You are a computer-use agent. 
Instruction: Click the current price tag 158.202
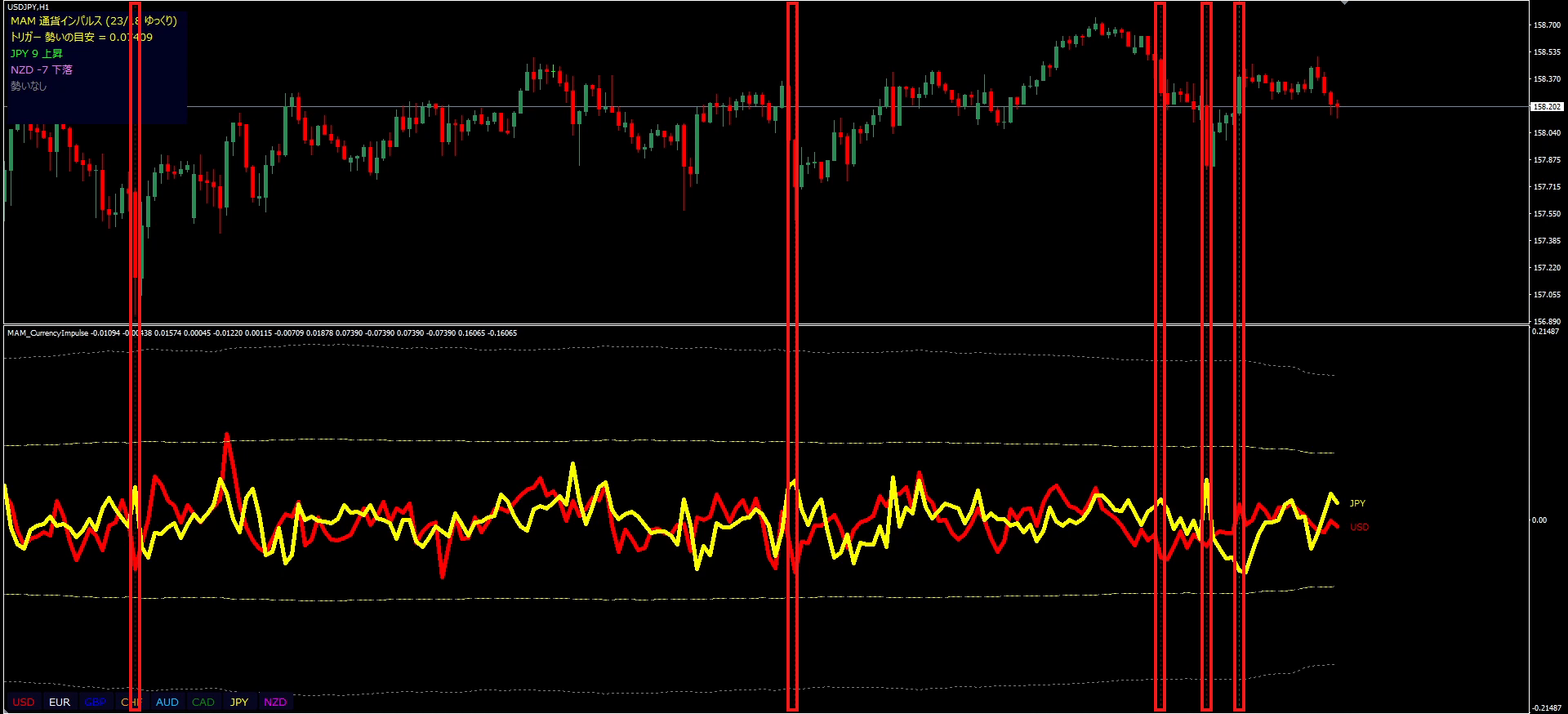pyautogui.click(x=1548, y=106)
